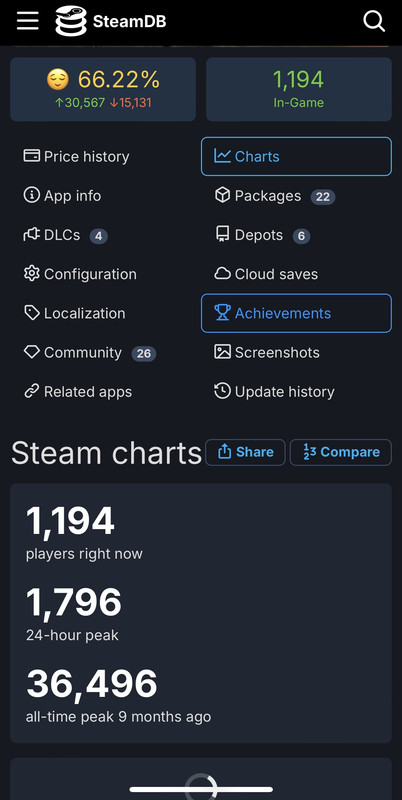Tap the Update history clock icon
This screenshot has height=800, width=402.
[222, 391]
